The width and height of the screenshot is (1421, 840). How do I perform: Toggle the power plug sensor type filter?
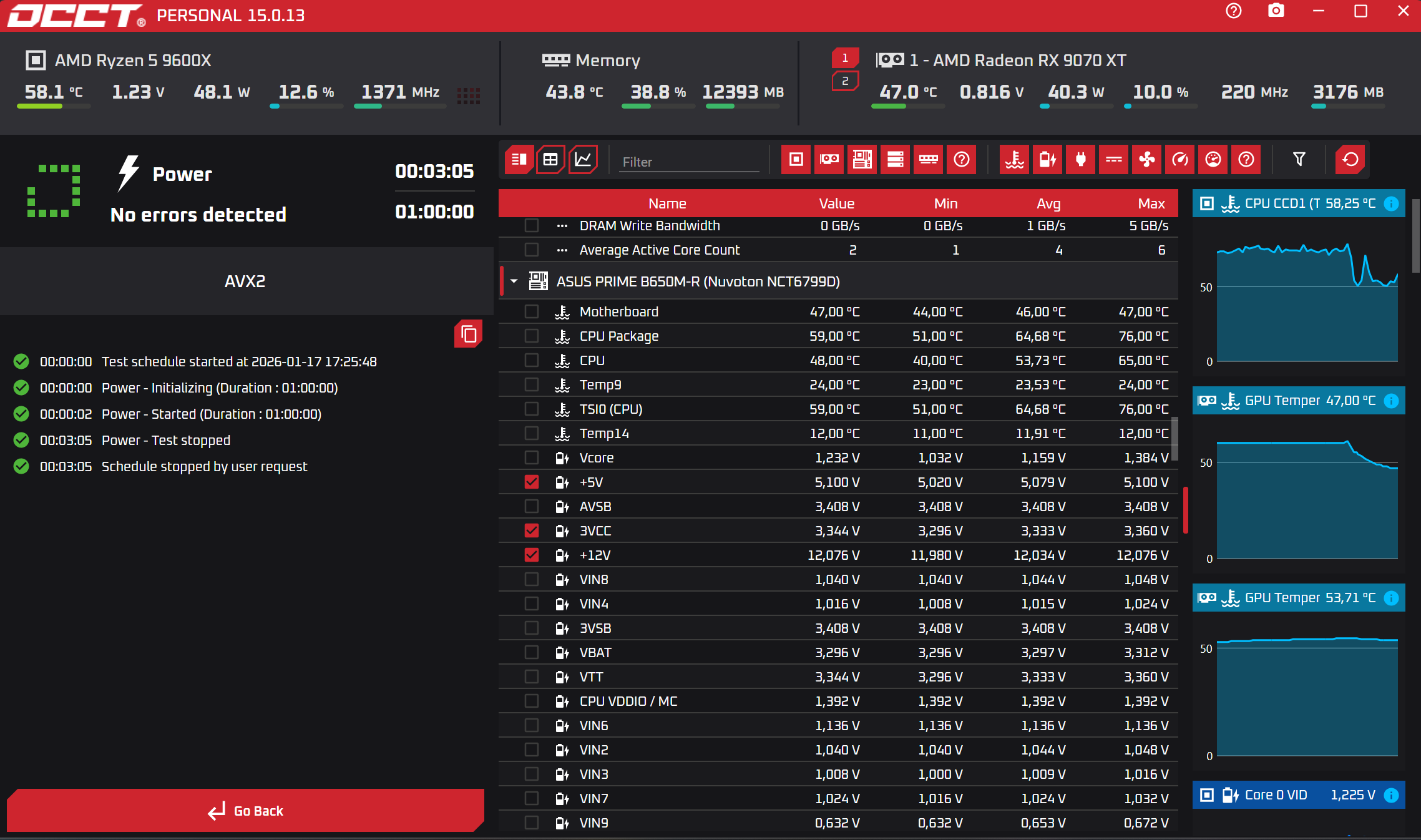(1080, 160)
